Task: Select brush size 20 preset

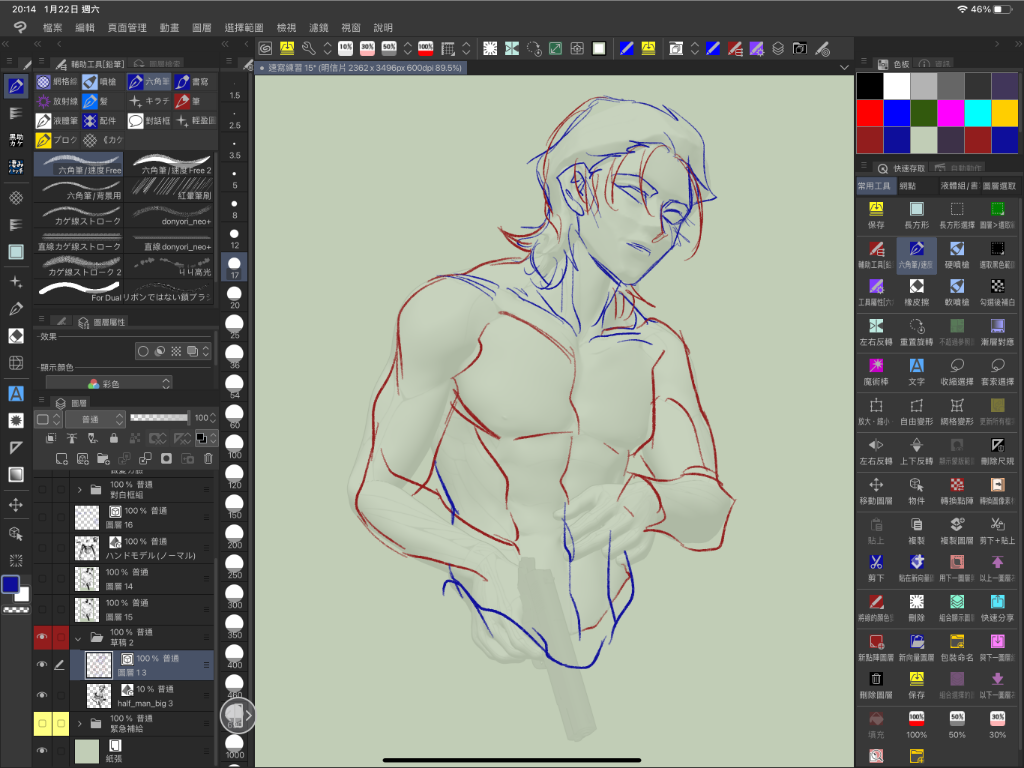Action: tap(234, 297)
